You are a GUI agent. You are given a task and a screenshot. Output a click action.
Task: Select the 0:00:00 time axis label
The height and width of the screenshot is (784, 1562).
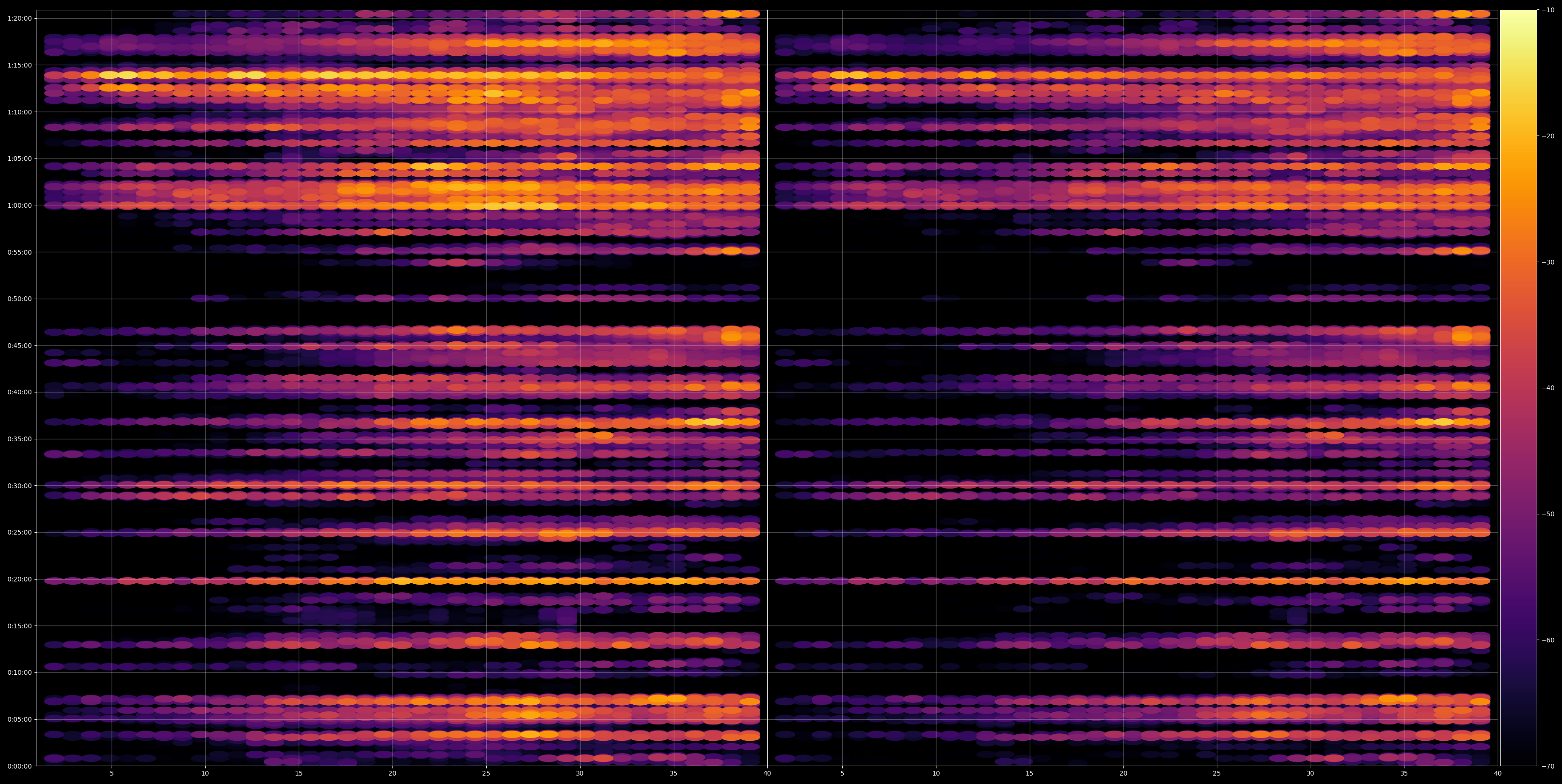(19, 766)
